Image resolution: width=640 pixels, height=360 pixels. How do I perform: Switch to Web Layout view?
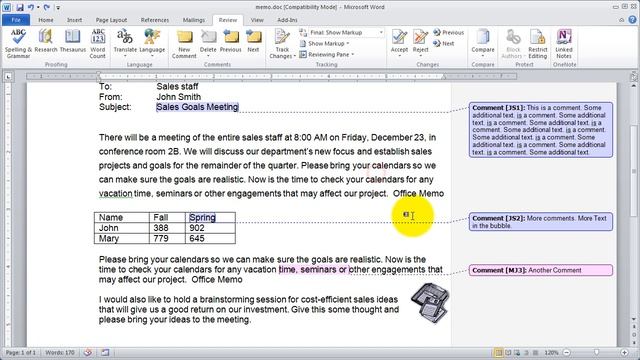coord(517,352)
